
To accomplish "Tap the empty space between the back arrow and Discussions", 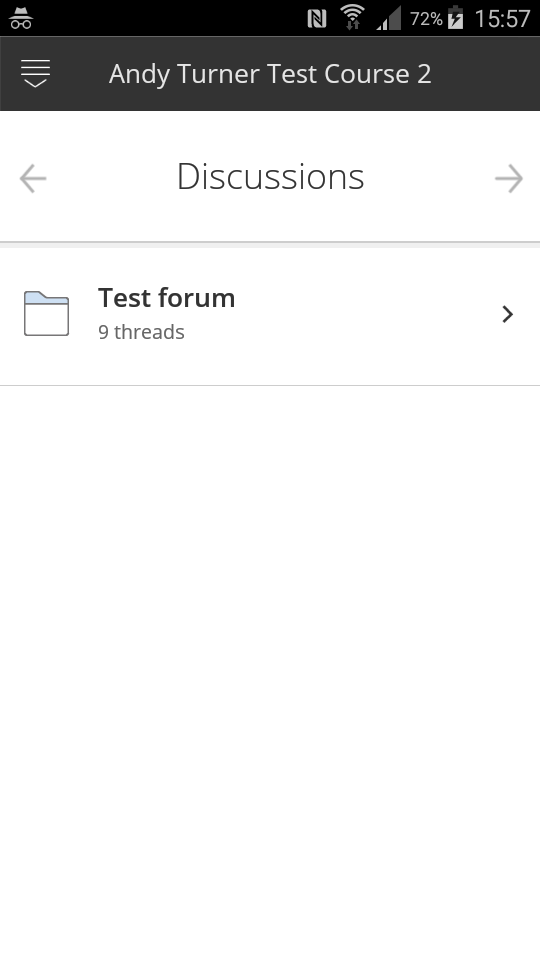I will click(x=111, y=179).
